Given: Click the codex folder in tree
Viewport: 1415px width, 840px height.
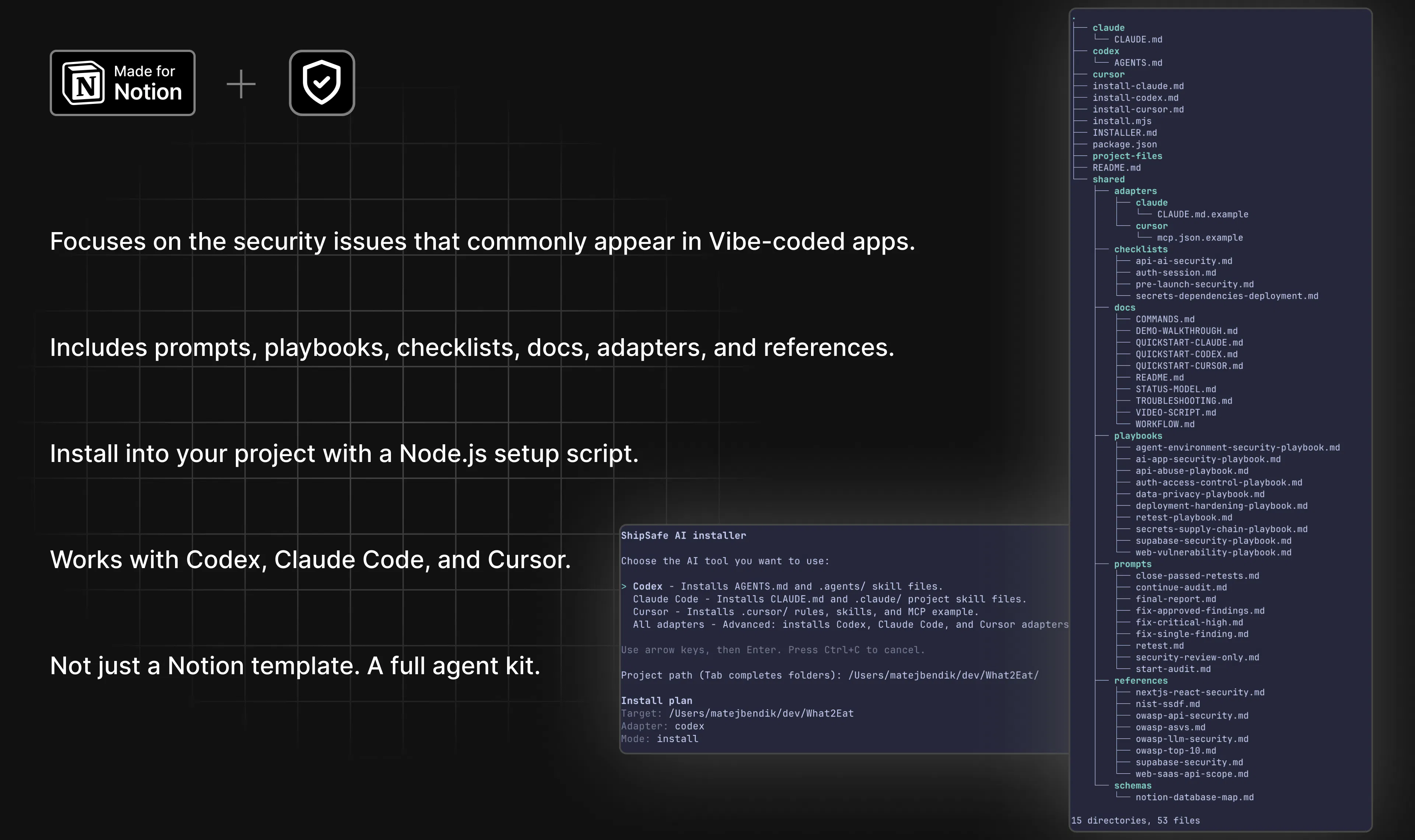Looking at the screenshot, I should tap(1106, 51).
